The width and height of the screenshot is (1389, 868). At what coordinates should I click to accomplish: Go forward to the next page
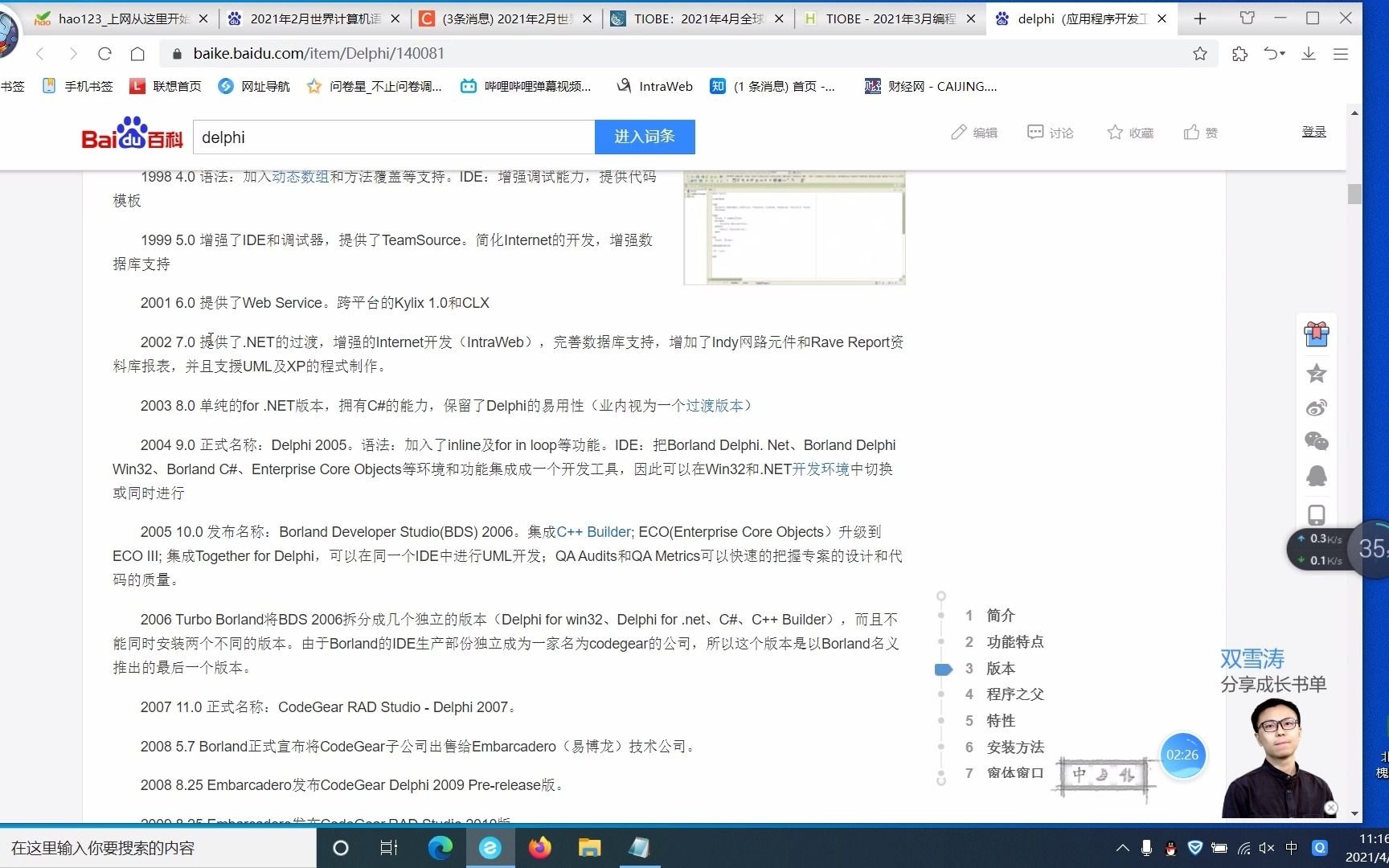coord(73,54)
